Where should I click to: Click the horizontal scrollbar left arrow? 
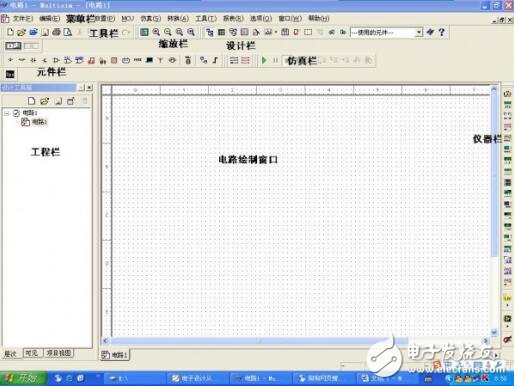(x=106, y=340)
